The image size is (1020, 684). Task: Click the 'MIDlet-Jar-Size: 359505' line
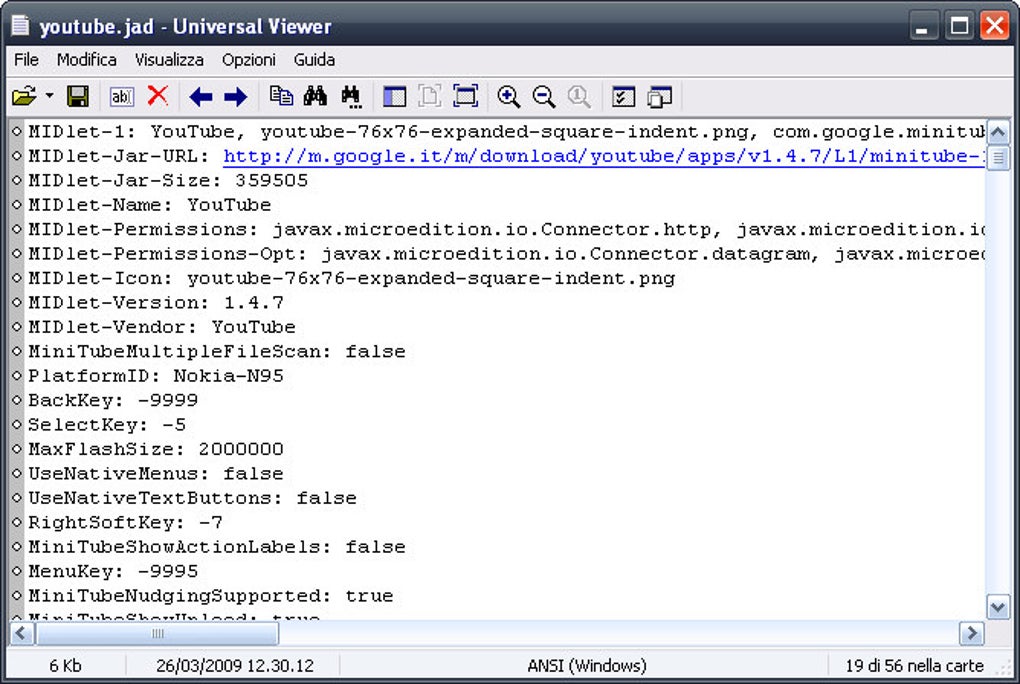click(168, 180)
